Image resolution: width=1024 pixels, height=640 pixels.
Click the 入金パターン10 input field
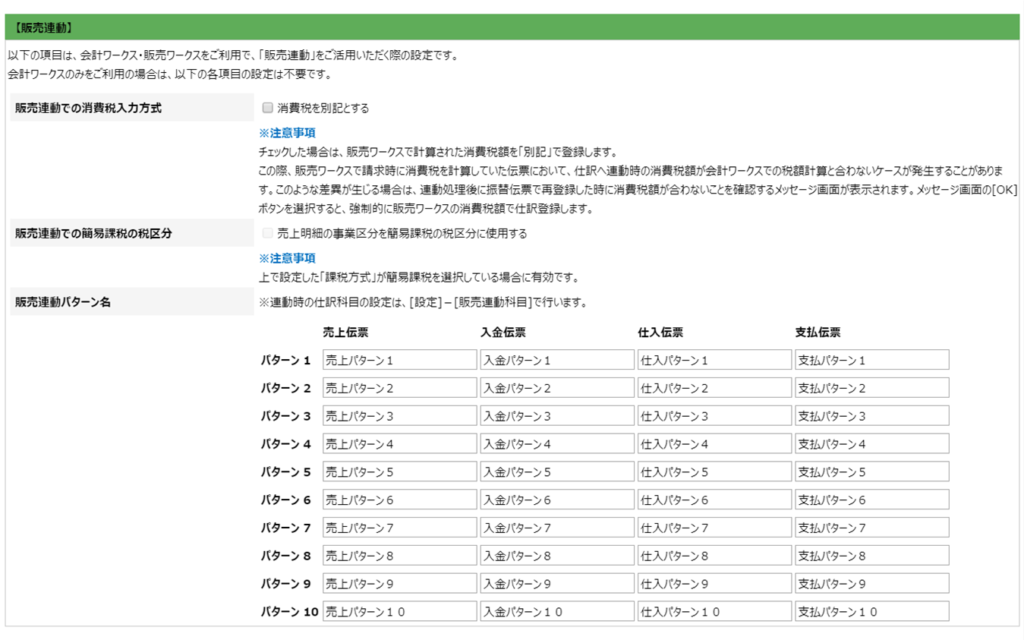(x=556, y=611)
